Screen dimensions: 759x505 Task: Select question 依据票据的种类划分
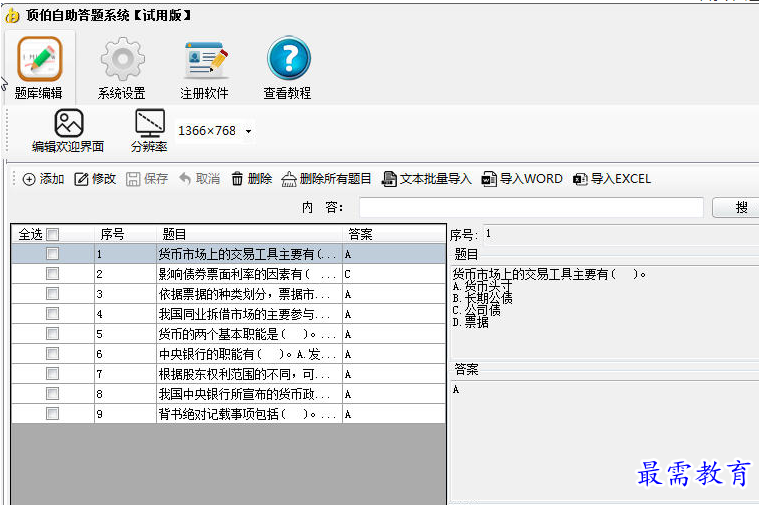[x=249, y=294]
